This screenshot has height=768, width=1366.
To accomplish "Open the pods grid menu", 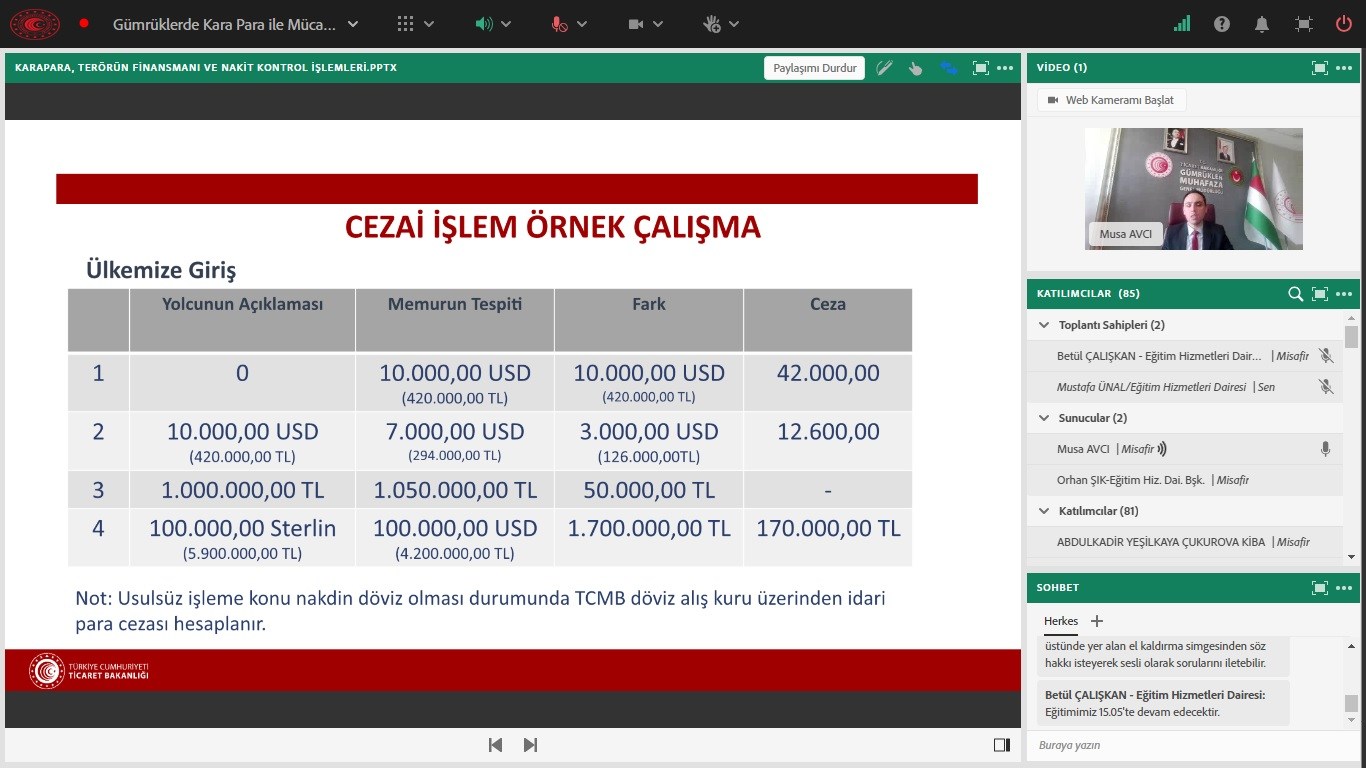I will coord(405,24).
